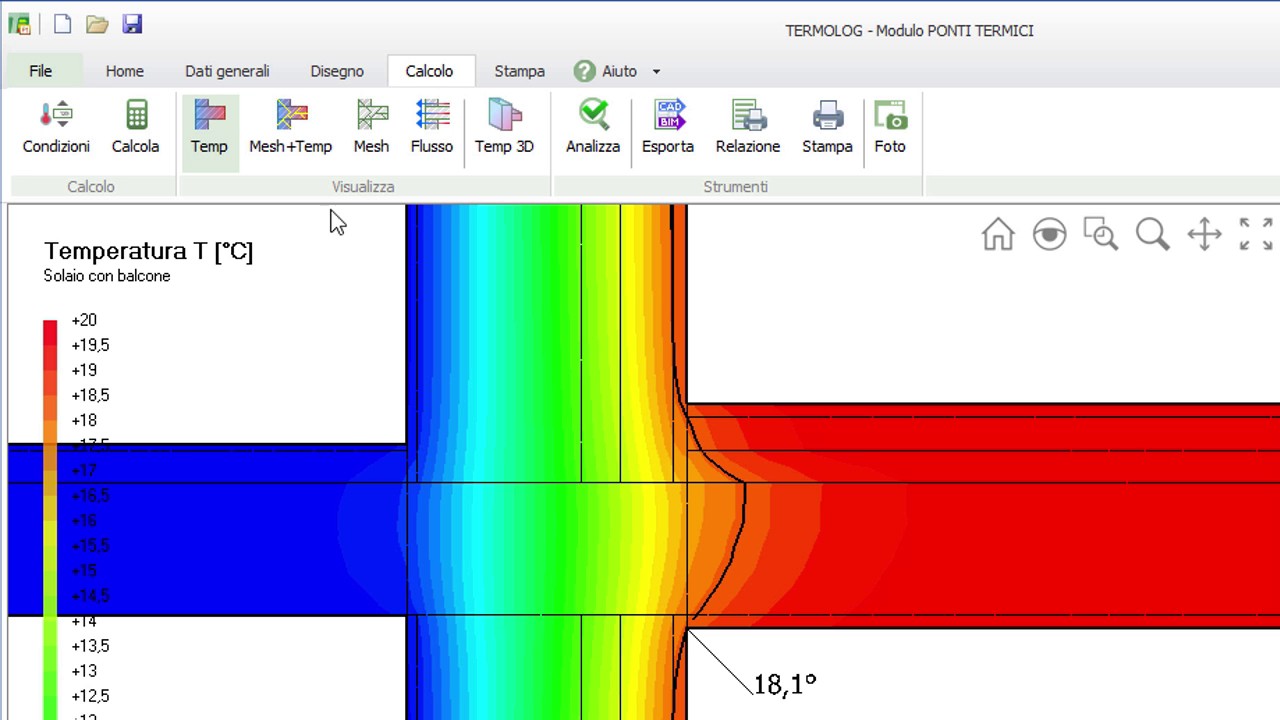Image resolution: width=1280 pixels, height=720 pixels.
Task: Click the +18,5 legend value
Action: pos(90,395)
